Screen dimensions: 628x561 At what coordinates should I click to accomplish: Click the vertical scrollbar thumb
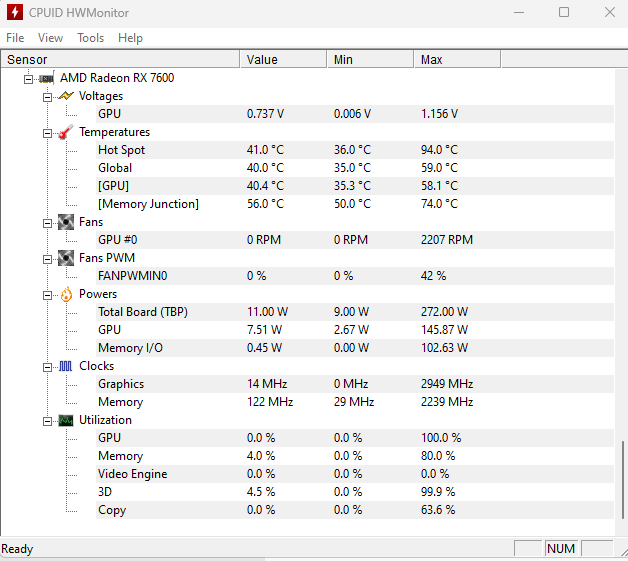[x=623, y=480]
